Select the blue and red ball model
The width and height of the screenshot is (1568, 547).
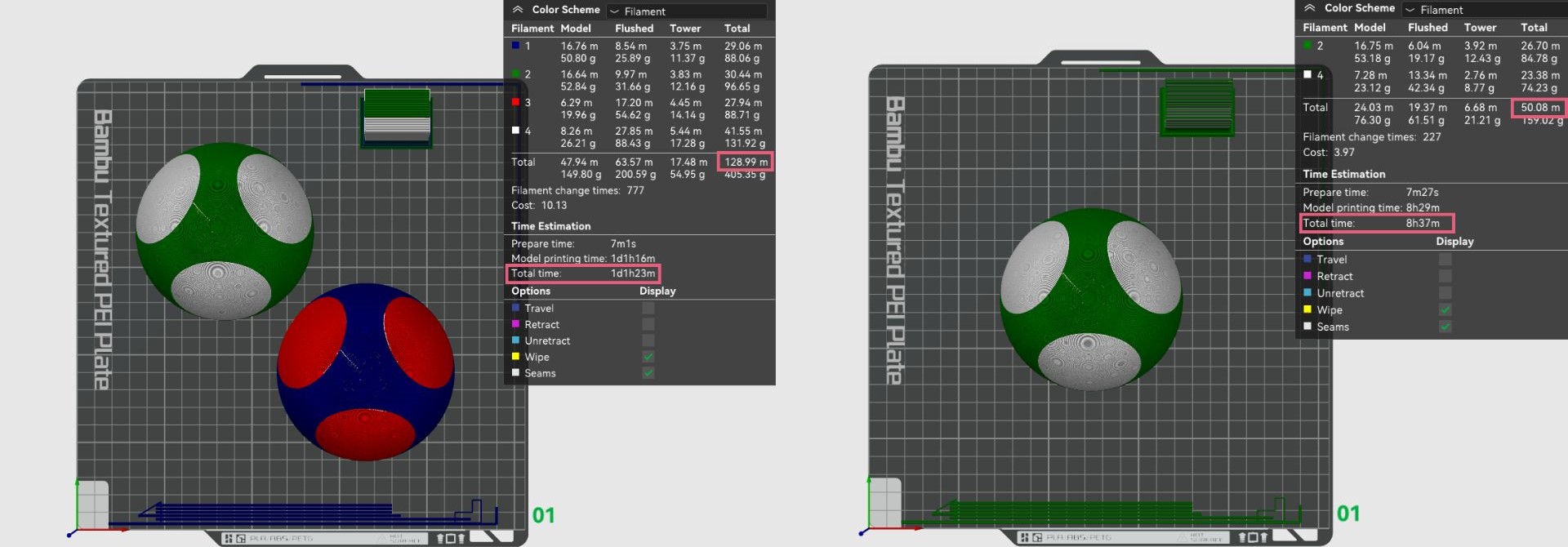point(365,371)
